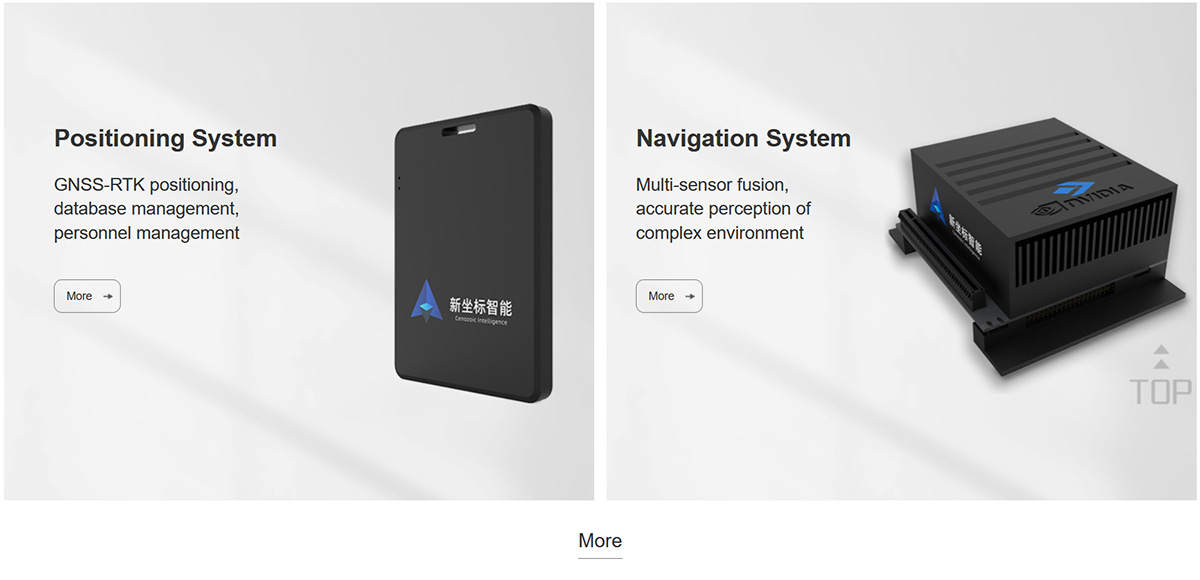1200x580 pixels.
Task: Click arrow icon in Navigation System More button
Action: [690, 296]
